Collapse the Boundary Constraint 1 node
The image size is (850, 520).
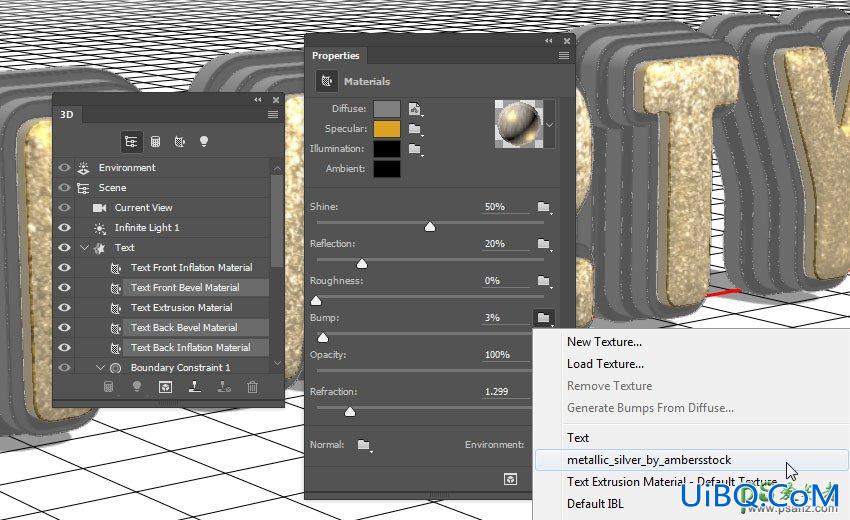[100, 368]
